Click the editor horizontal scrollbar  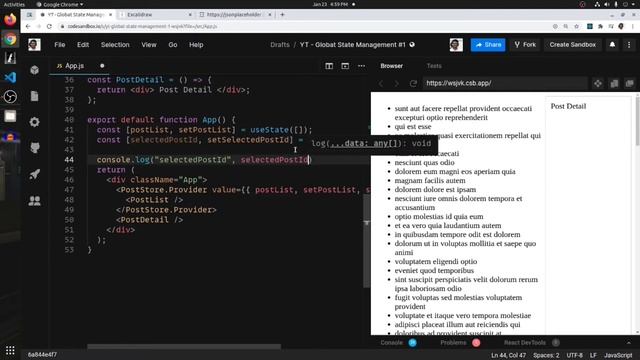point(184,347)
